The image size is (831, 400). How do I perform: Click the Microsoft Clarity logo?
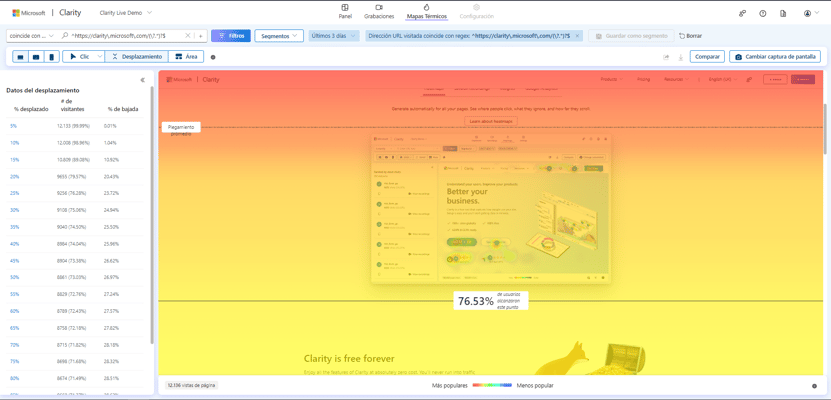(x=47, y=13)
